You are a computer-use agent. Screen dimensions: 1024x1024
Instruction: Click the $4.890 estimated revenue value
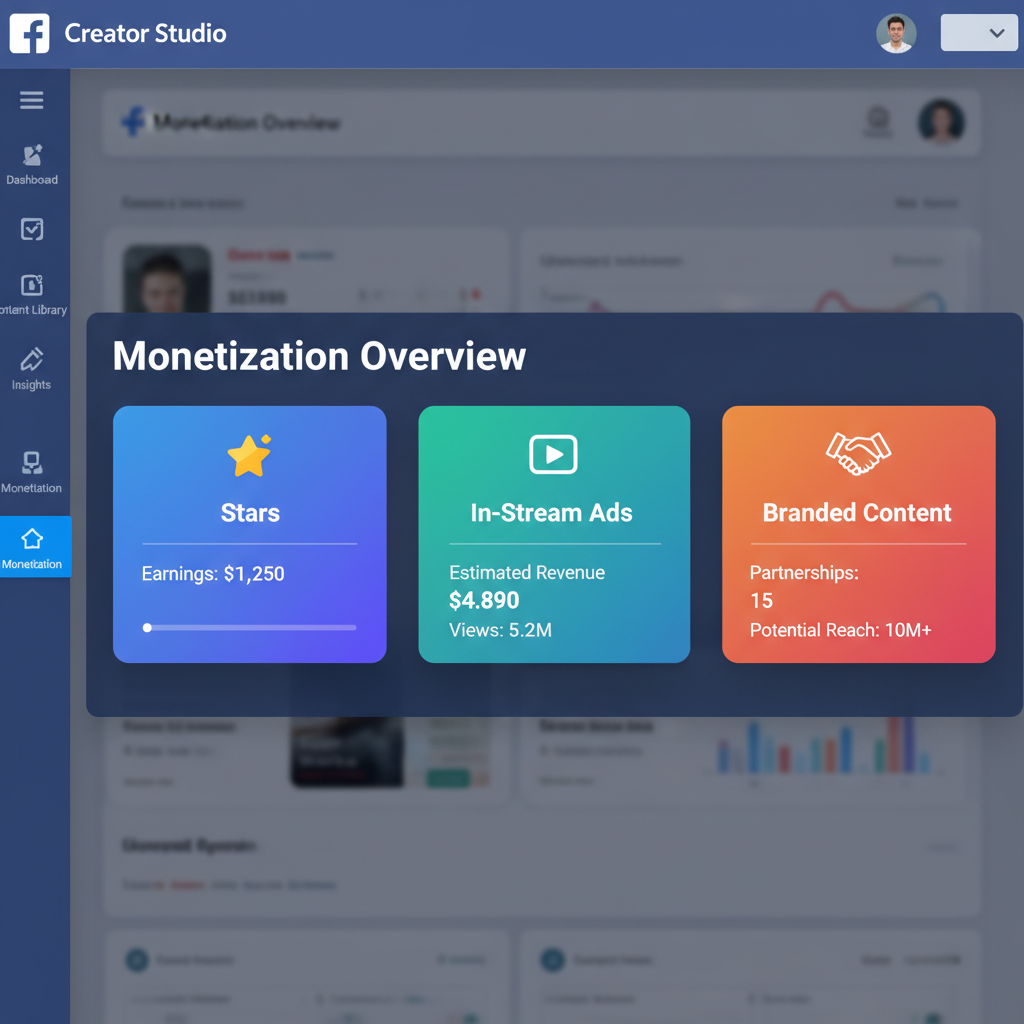tap(484, 600)
